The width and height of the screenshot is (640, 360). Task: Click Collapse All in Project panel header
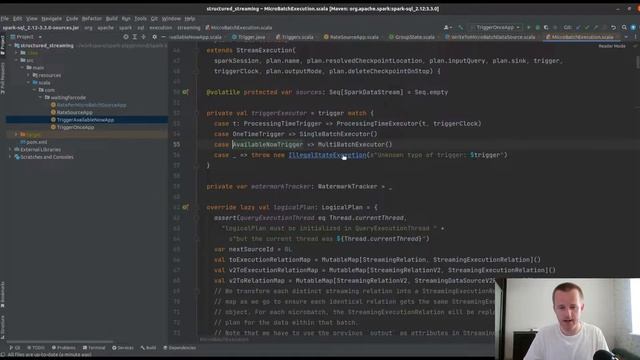point(143,37)
